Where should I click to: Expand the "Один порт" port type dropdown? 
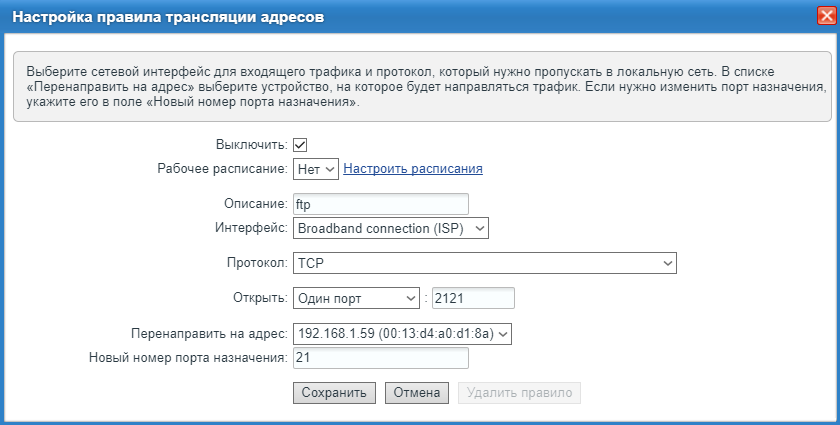coord(355,298)
